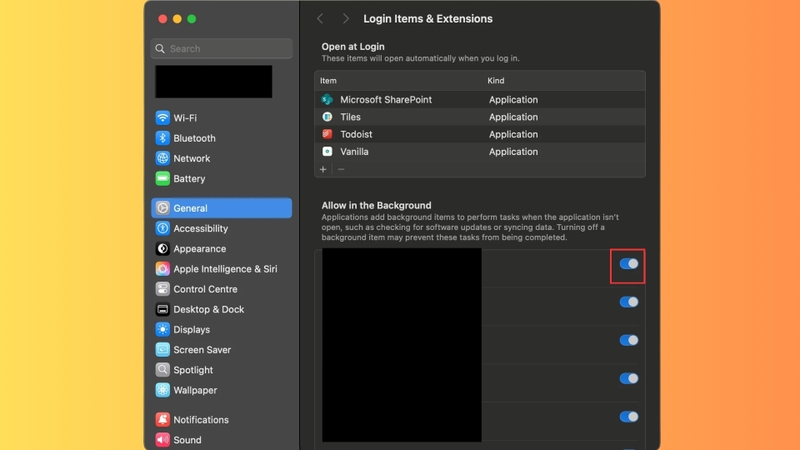Click the Vanilla app icon
Screen dimensions: 800x450
pyautogui.click(x=327, y=152)
